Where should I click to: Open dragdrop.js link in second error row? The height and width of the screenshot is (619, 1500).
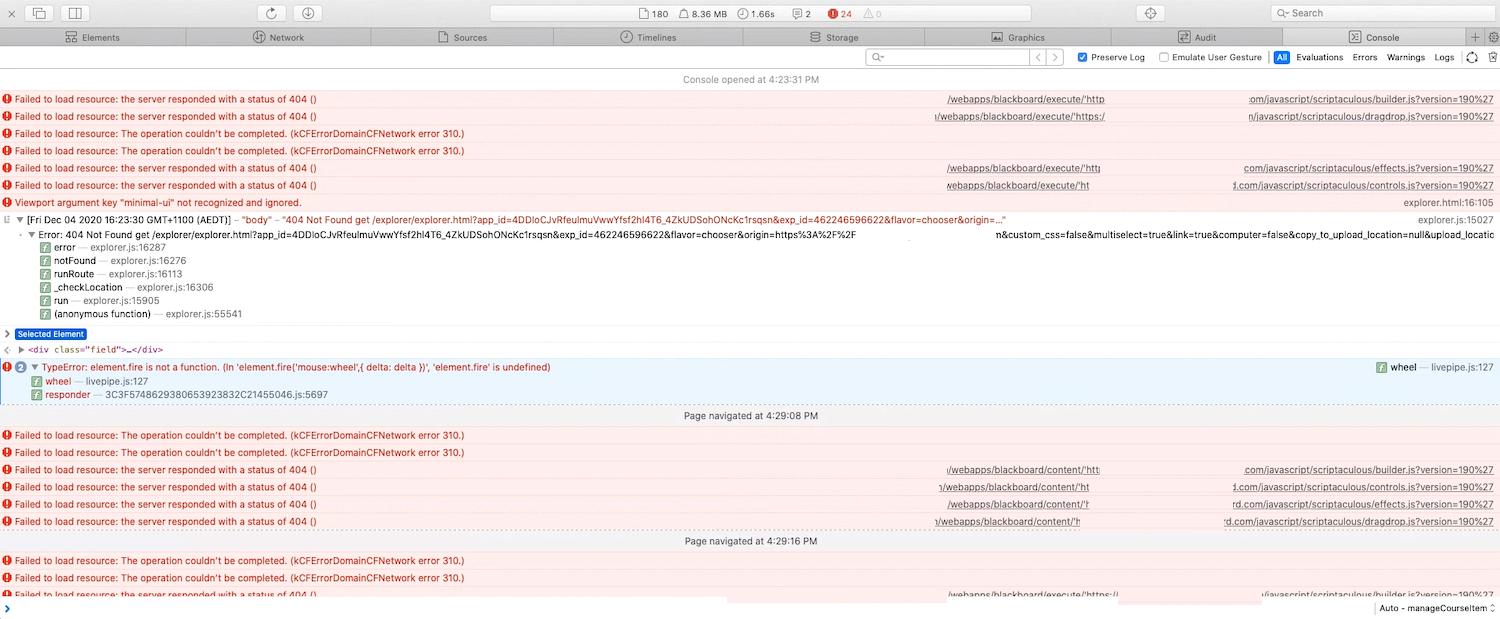(x=1371, y=117)
